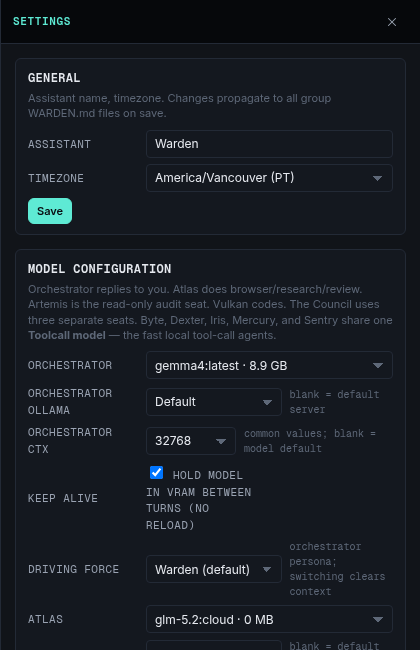Screen dimensions: 420x650
Task: Select the 'orchestrator persona; switching clears context' hint
Action: [x=337, y=569]
